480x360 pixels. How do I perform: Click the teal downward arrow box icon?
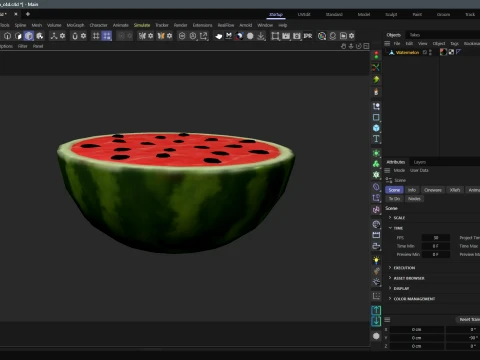pos(376,321)
